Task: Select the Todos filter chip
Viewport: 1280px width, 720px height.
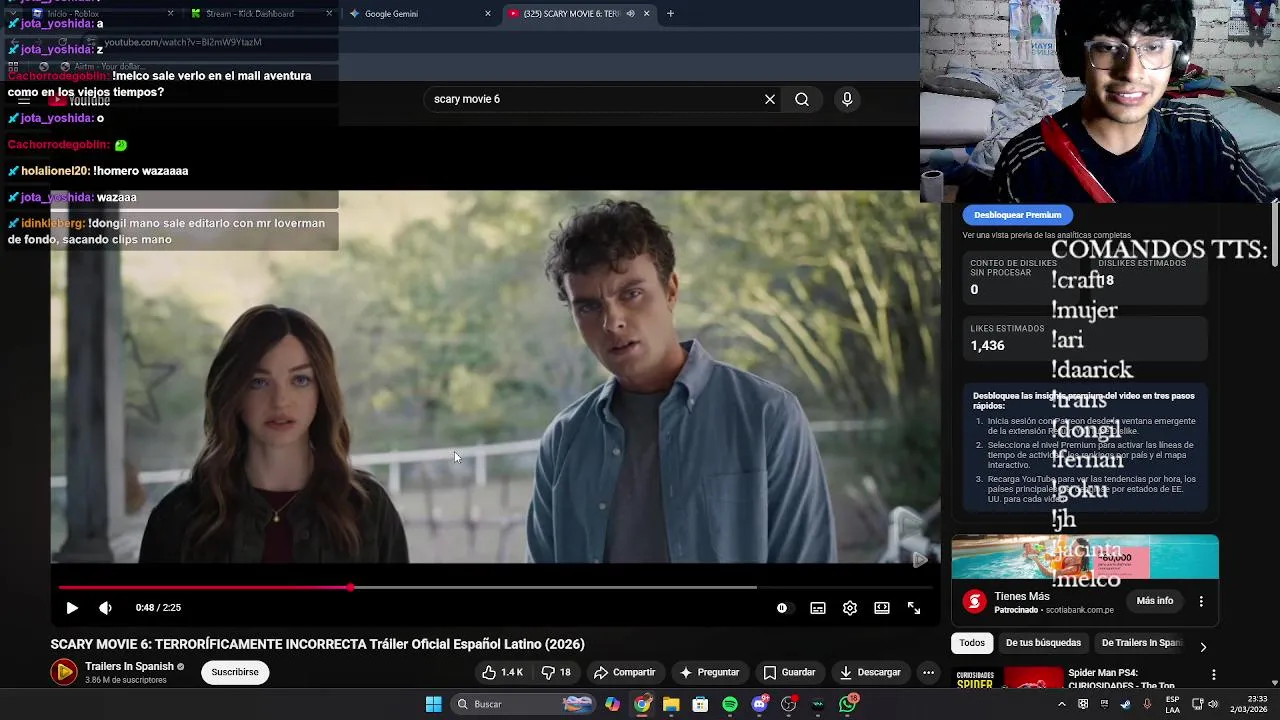Action: point(972,643)
